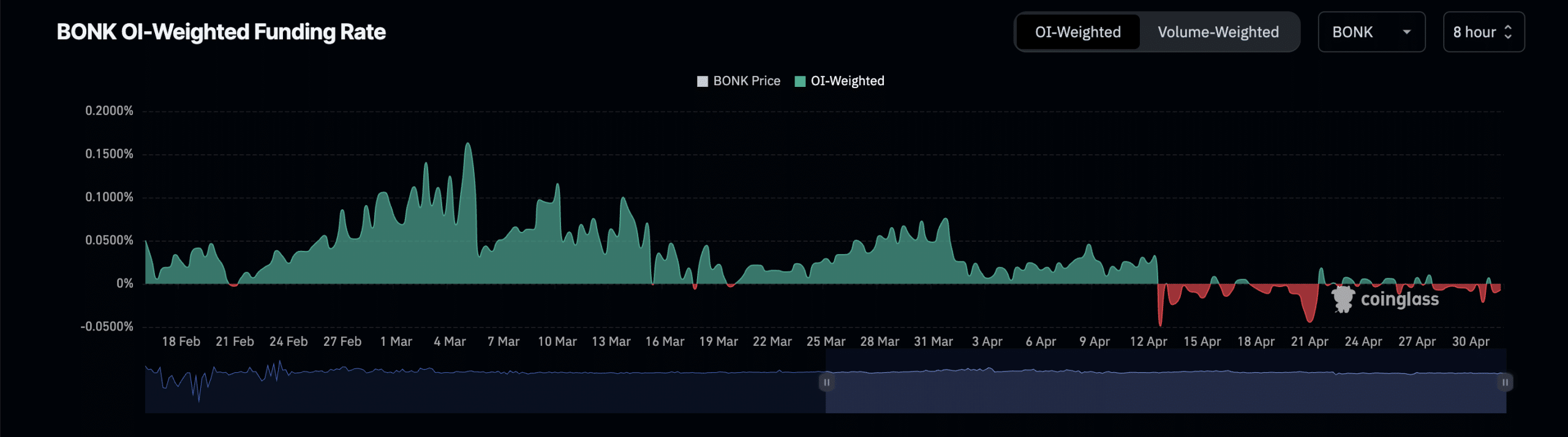Open the BONK coin dropdown
This screenshot has height=437, width=1568.
(x=1371, y=32)
